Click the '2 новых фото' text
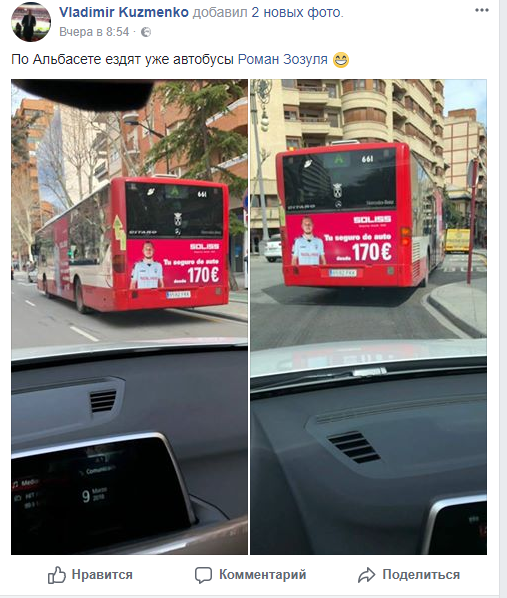507x598 pixels. [x=297, y=12]
